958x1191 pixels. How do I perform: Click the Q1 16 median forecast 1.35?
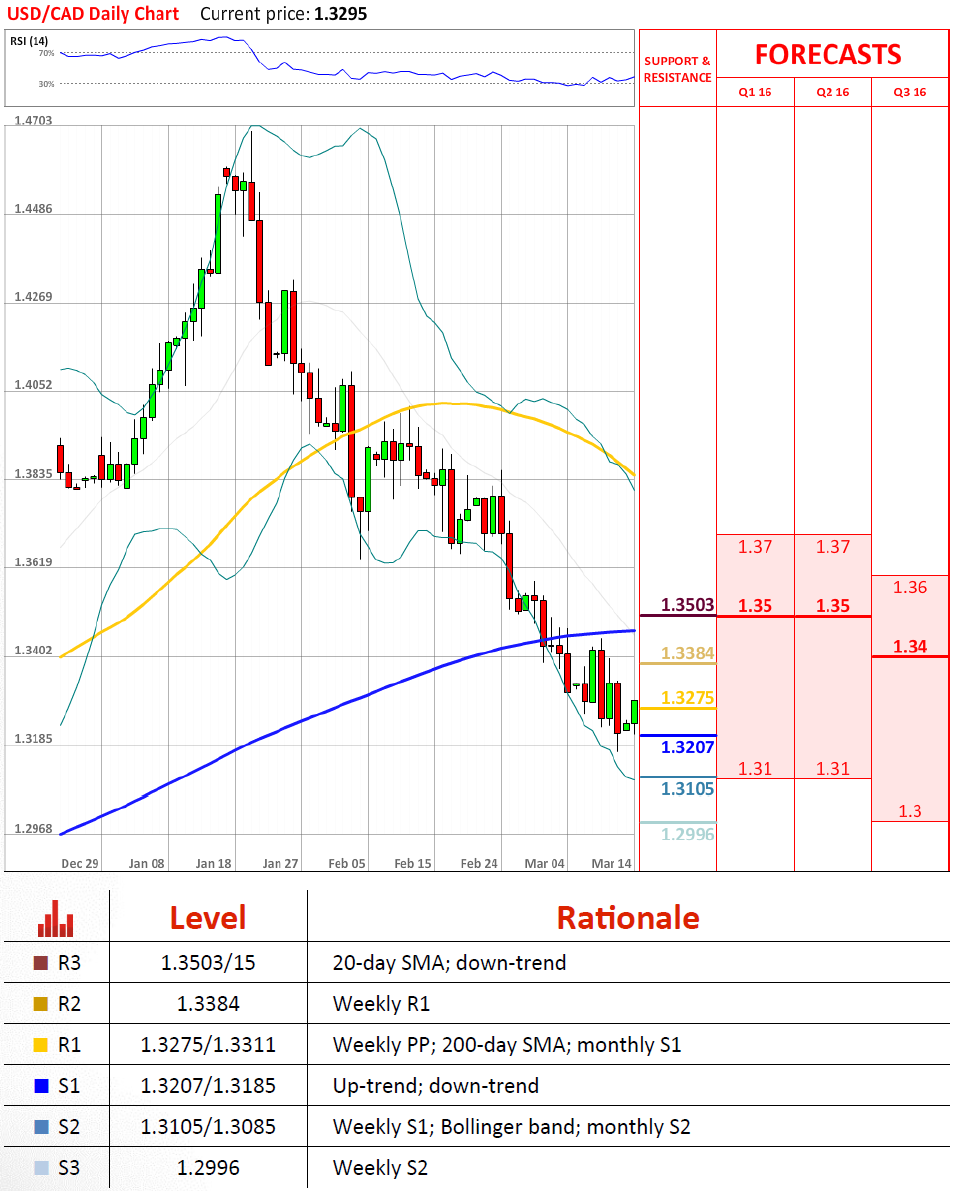pyautogui.click(x=754, y=606)
